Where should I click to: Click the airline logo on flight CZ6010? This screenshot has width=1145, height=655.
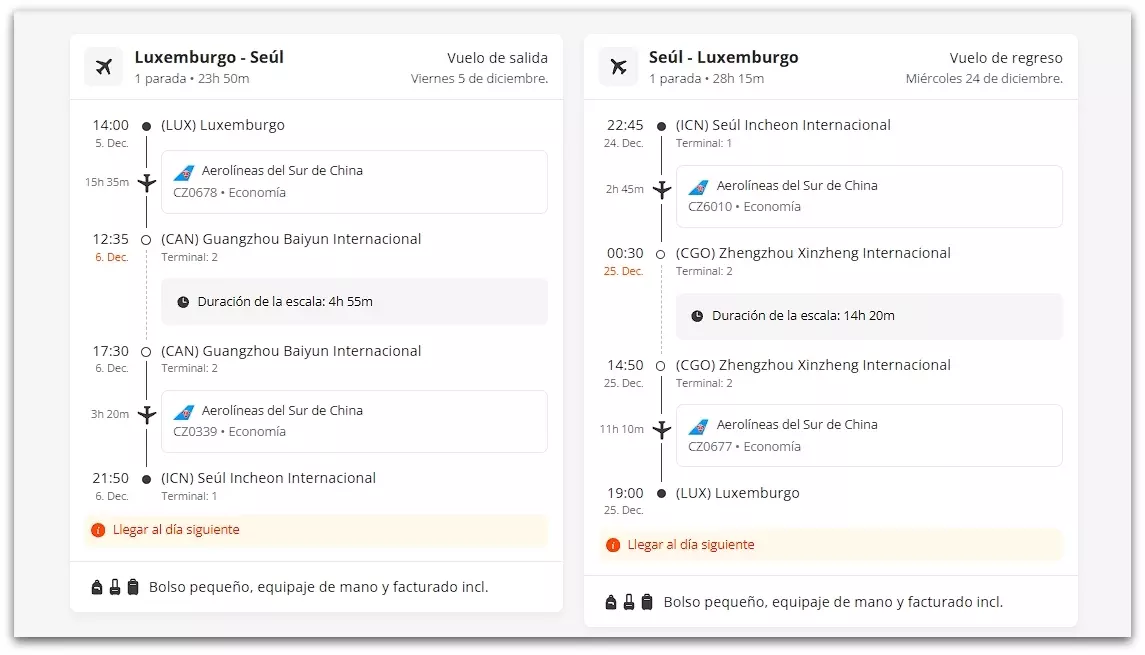coord(698,187)
